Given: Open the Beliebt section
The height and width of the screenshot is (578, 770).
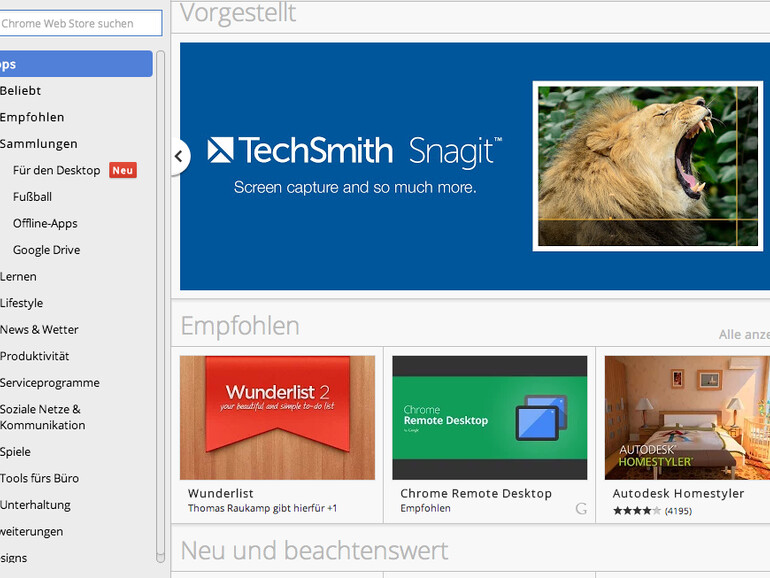Looking at the screenshot, I should click(x=21, y=91).
